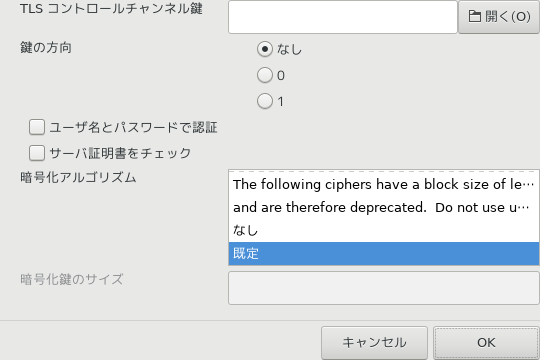Choose the highlighted 既定 cipher option

point(384,254)
